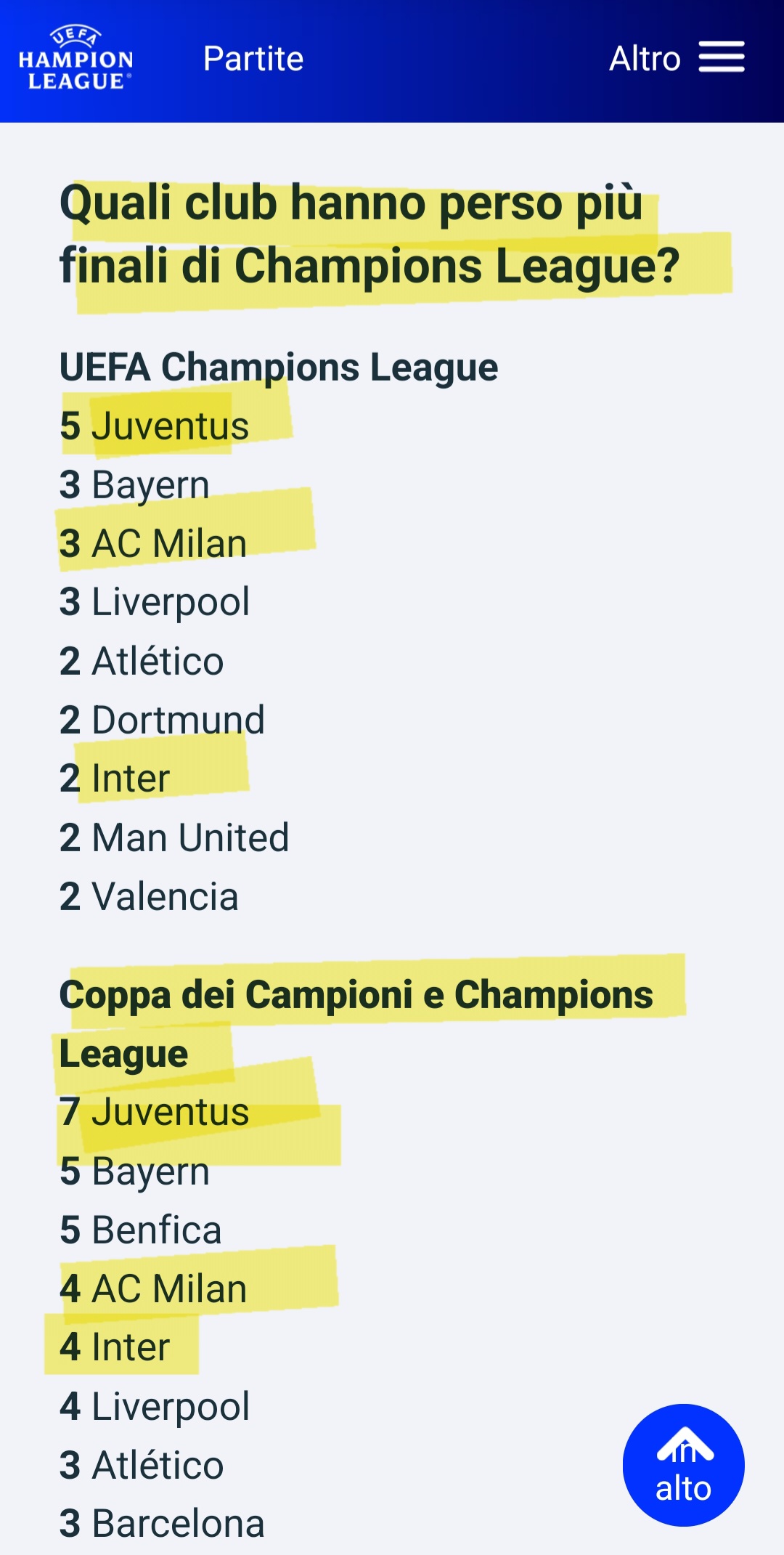Tap the "5 Juventus" list entry
Screen dimensions: 784x1555
pyautogui.click(x=155, y=426)
